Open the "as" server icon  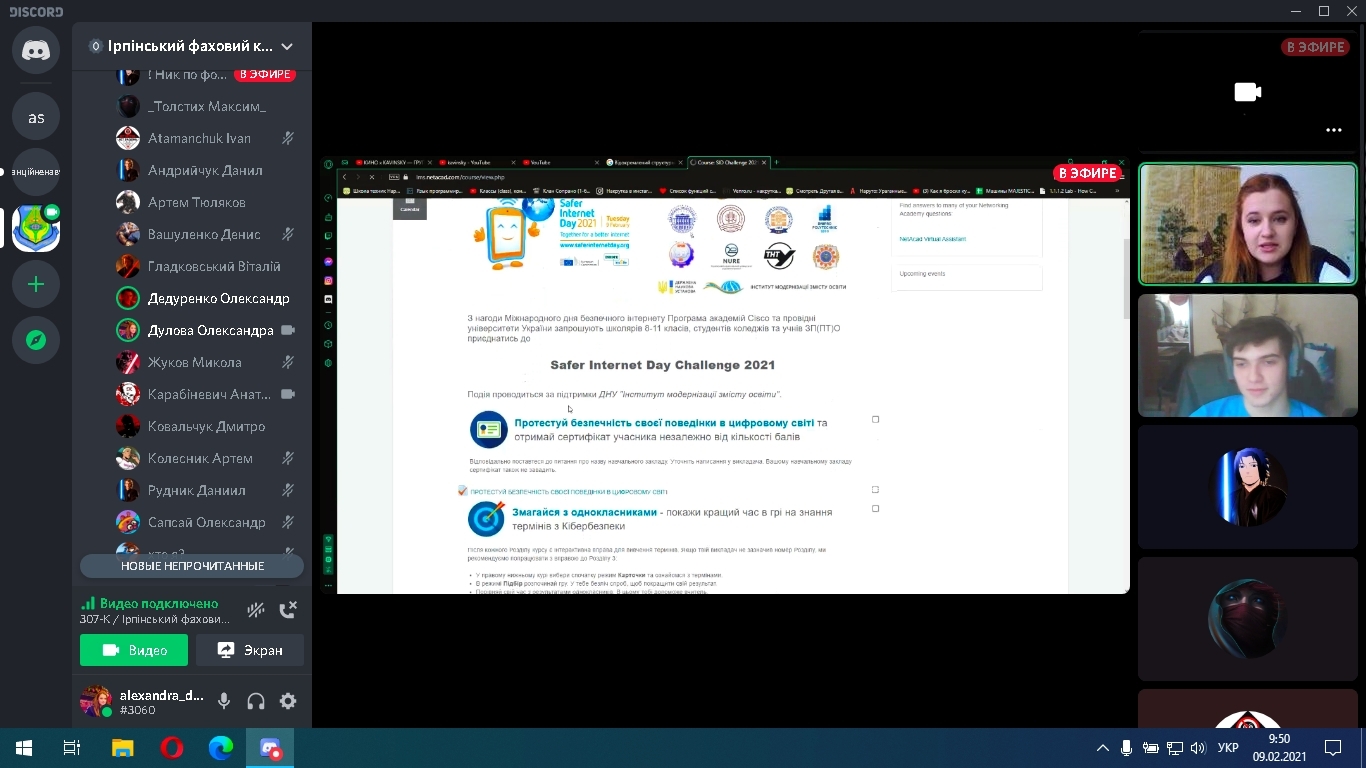[36, 117]
